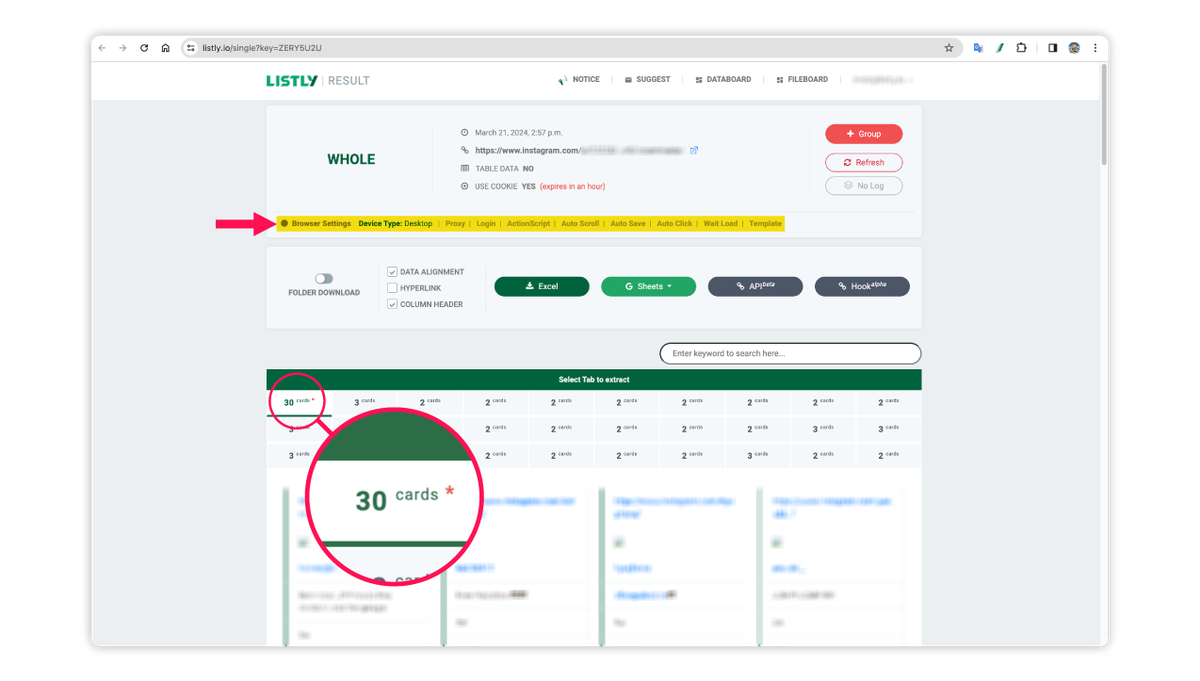This screenshot has height=681, width=1200.
Task: Click the Listly logo
Action: pyautogui.click(x=292, y=80)
